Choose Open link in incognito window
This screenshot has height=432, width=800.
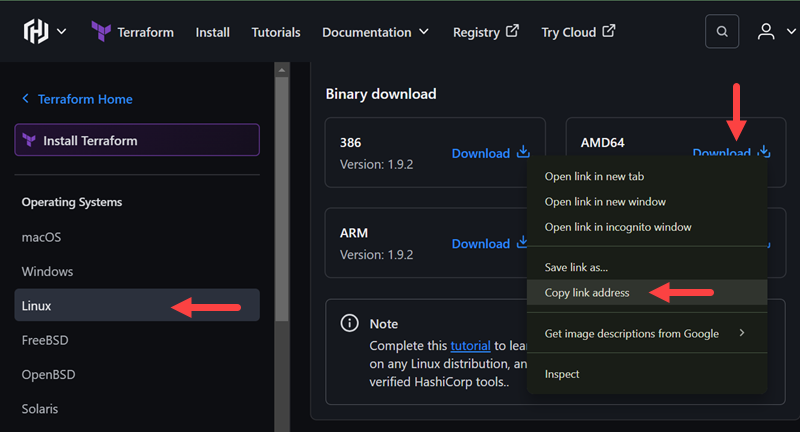[647, 227]
